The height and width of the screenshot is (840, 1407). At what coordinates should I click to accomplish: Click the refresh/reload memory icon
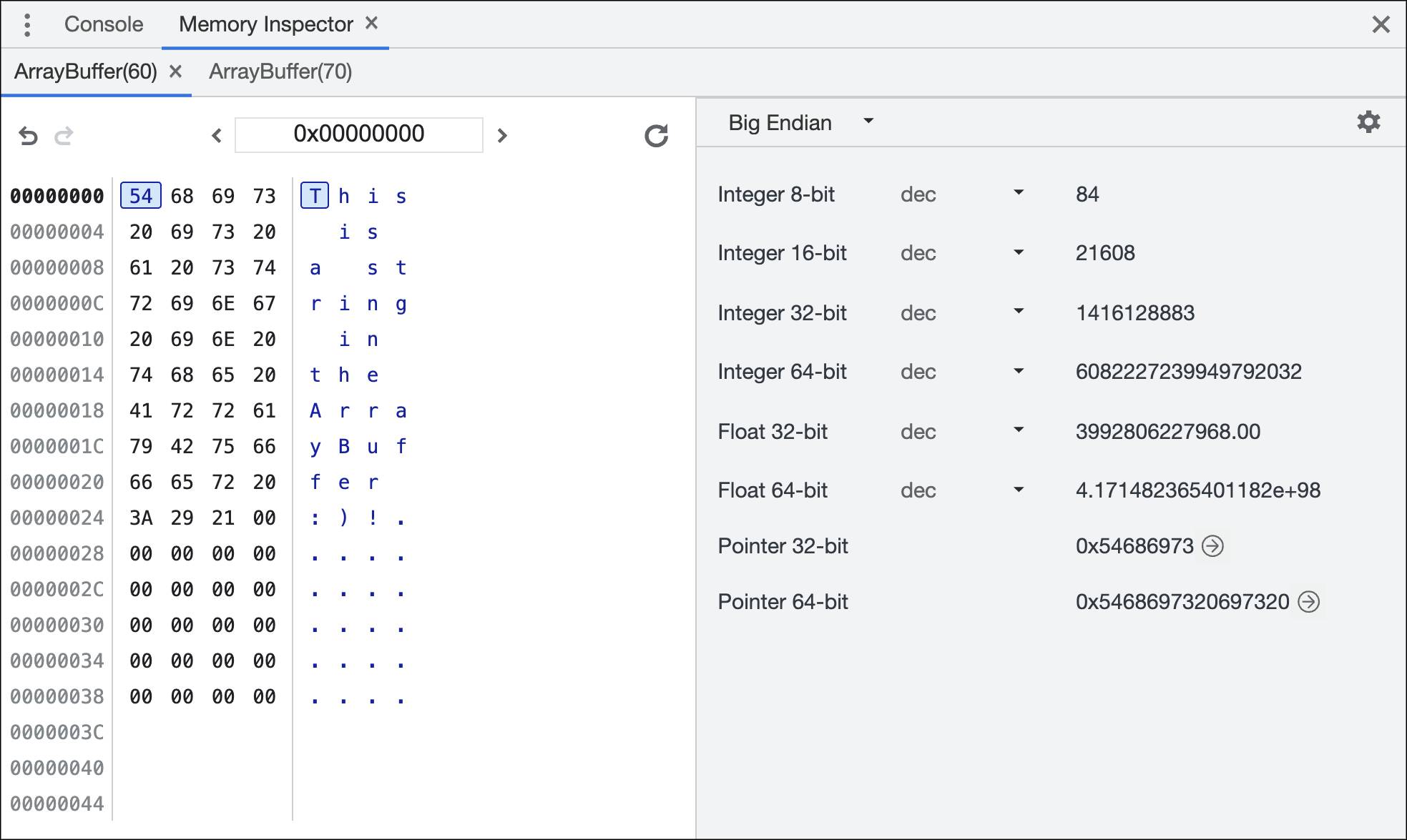tap(656, 134)
